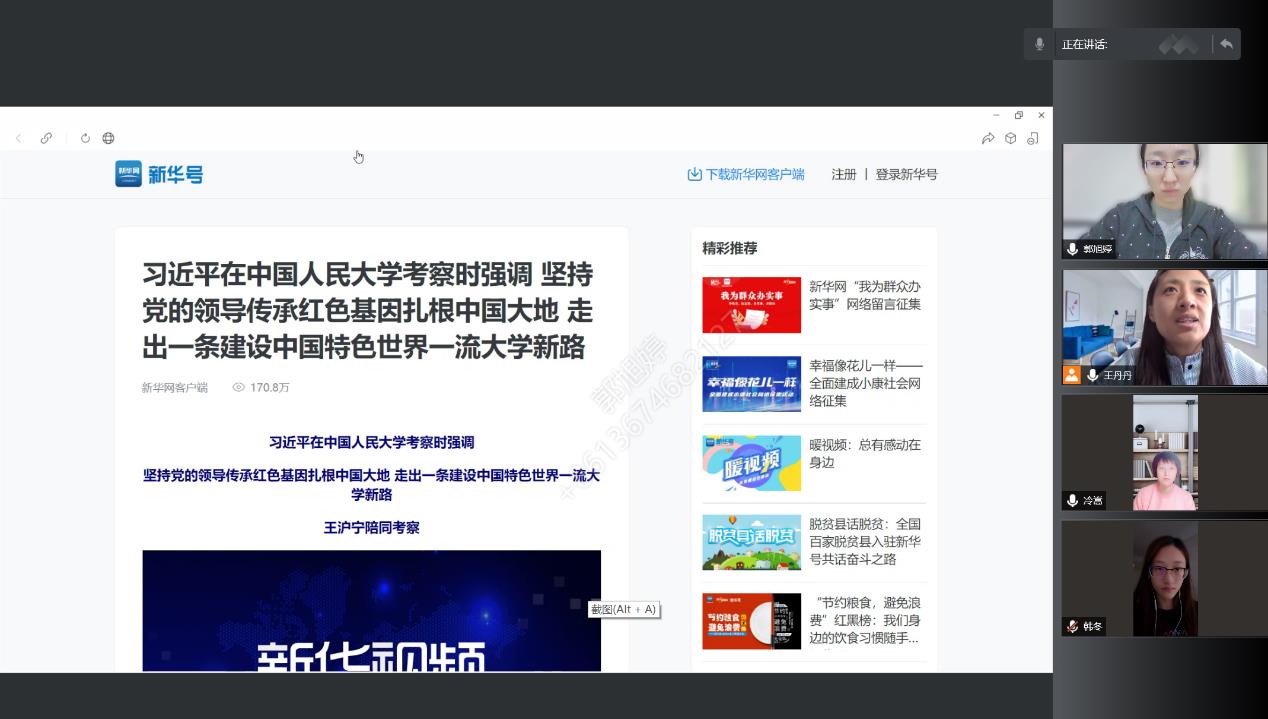Toggle the microphone in the 正在讲话 bar
This screenshot has height=719, width=1268.
[1040, 44]
